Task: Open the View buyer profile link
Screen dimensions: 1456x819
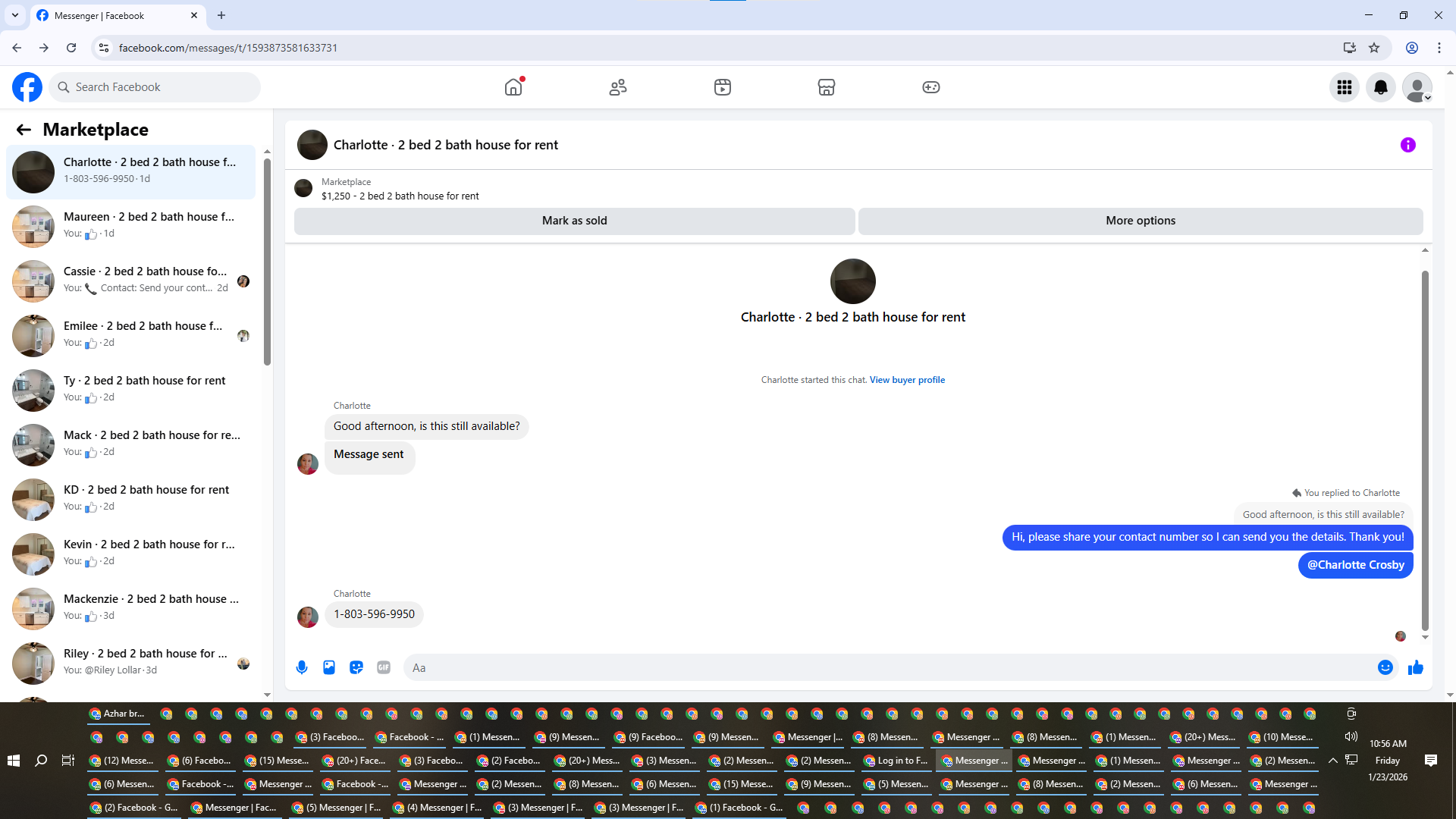Action: point(907,380)
